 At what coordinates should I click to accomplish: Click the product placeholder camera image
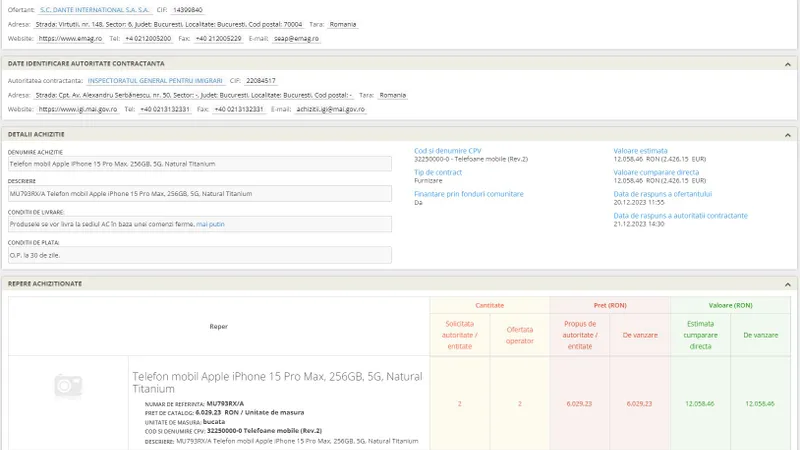click(x=68, y=386)
